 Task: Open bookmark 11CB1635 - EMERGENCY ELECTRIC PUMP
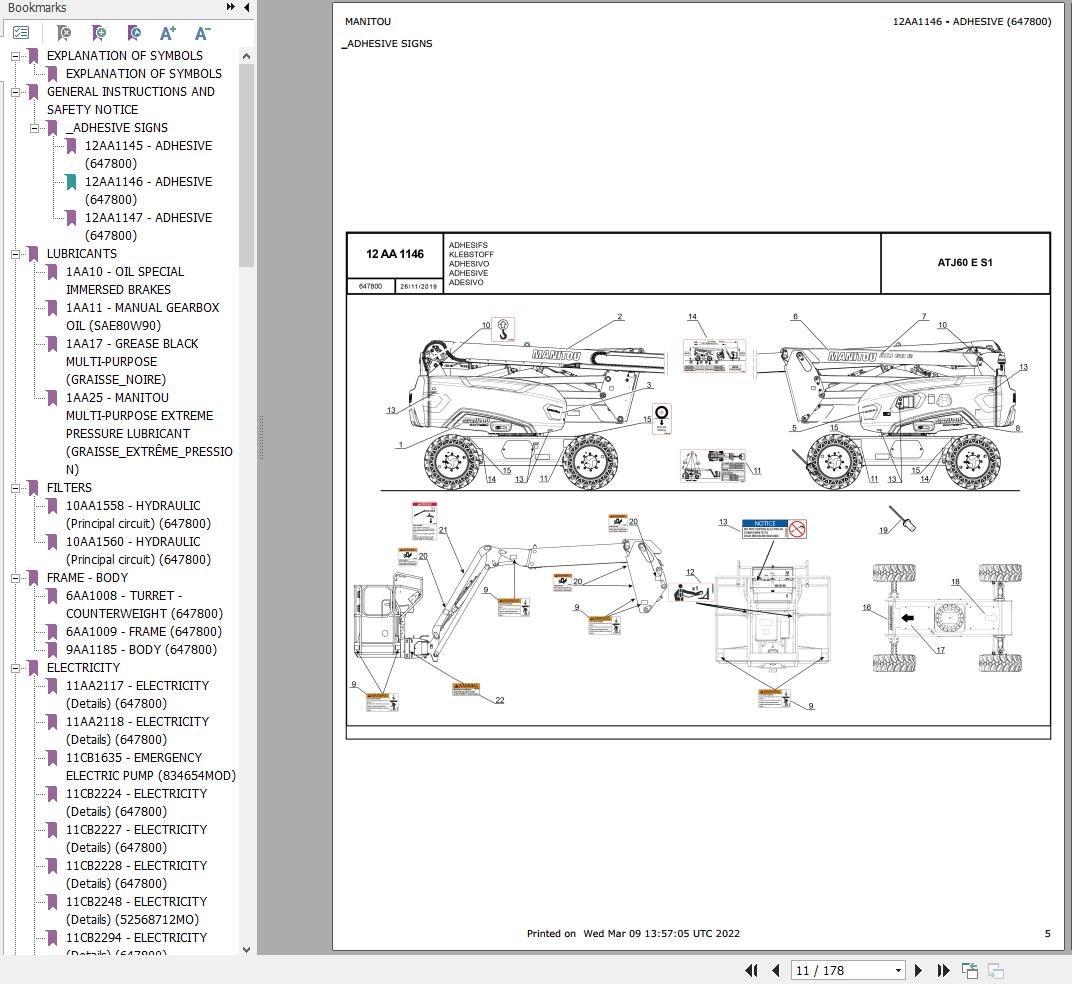coord(150,767)
